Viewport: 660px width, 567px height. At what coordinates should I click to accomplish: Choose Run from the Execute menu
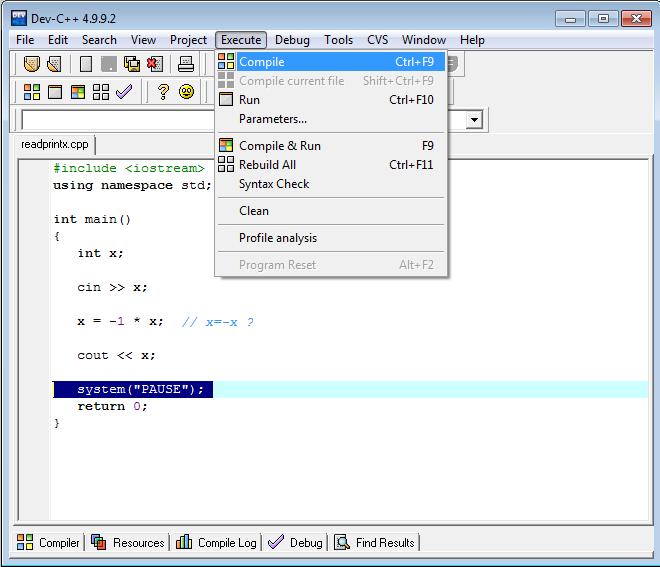tap(331, 100)
